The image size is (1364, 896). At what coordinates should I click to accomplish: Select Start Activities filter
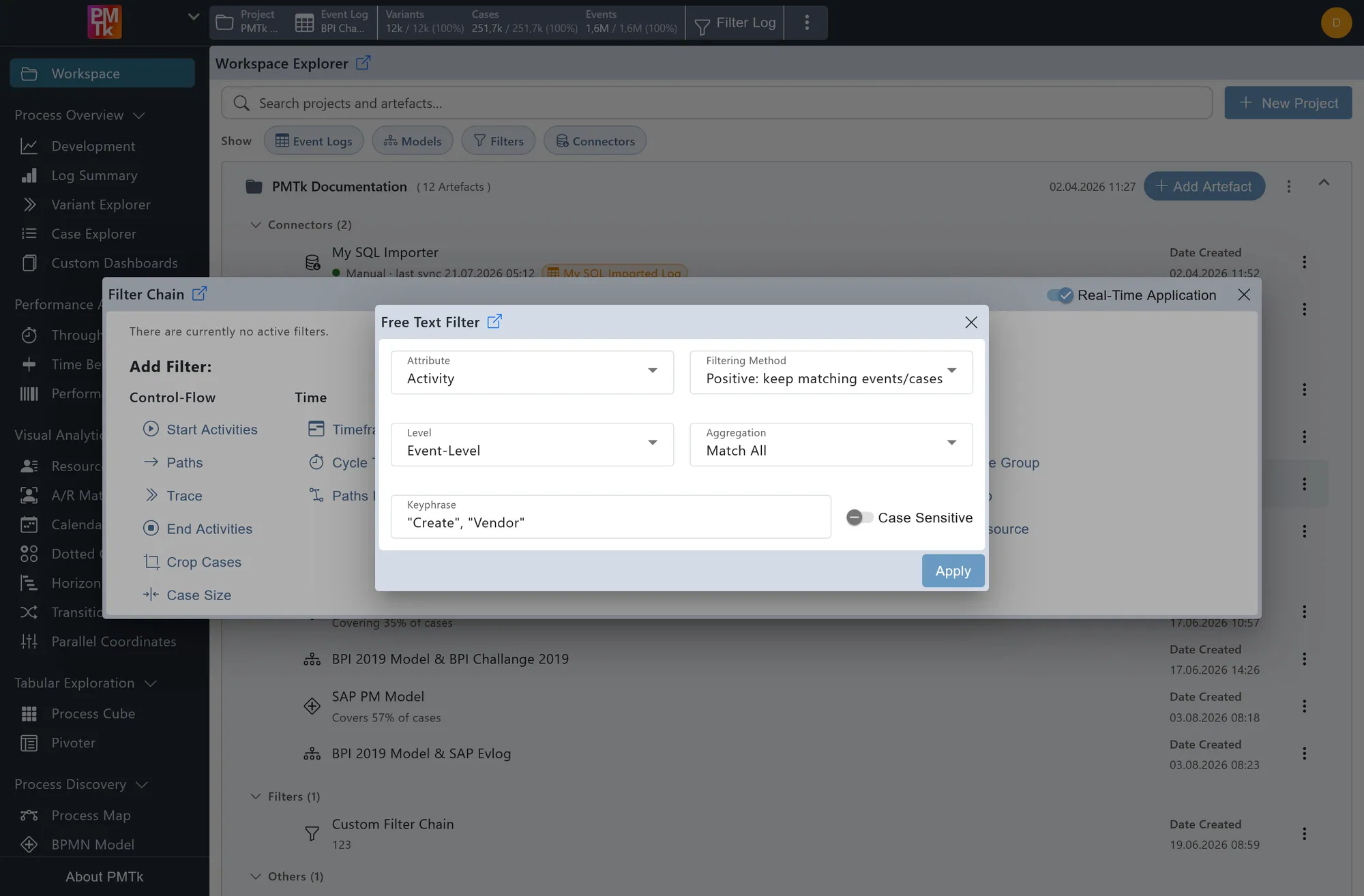pos(200,429)
